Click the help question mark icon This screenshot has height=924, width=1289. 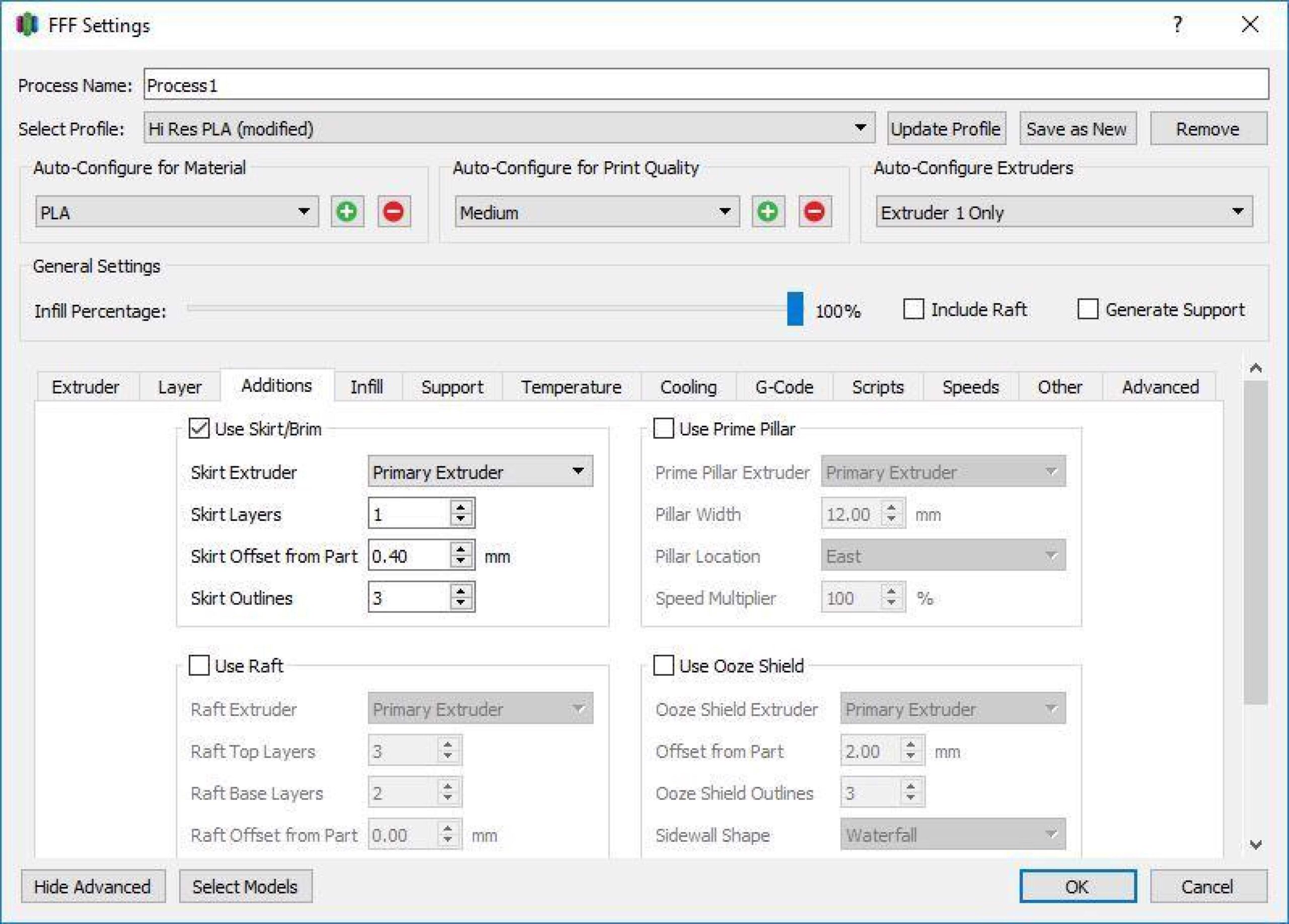point(1178,25)
